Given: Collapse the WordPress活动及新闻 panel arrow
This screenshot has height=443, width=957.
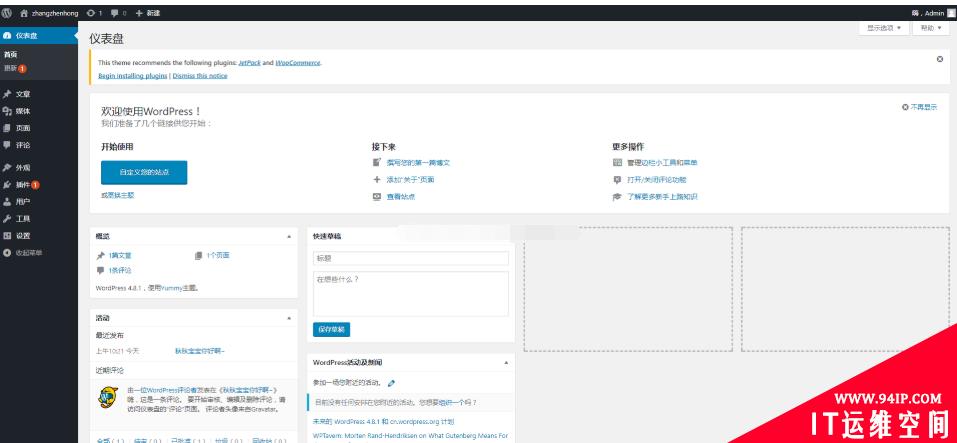Looking at the screenshot, I should 506,362.
